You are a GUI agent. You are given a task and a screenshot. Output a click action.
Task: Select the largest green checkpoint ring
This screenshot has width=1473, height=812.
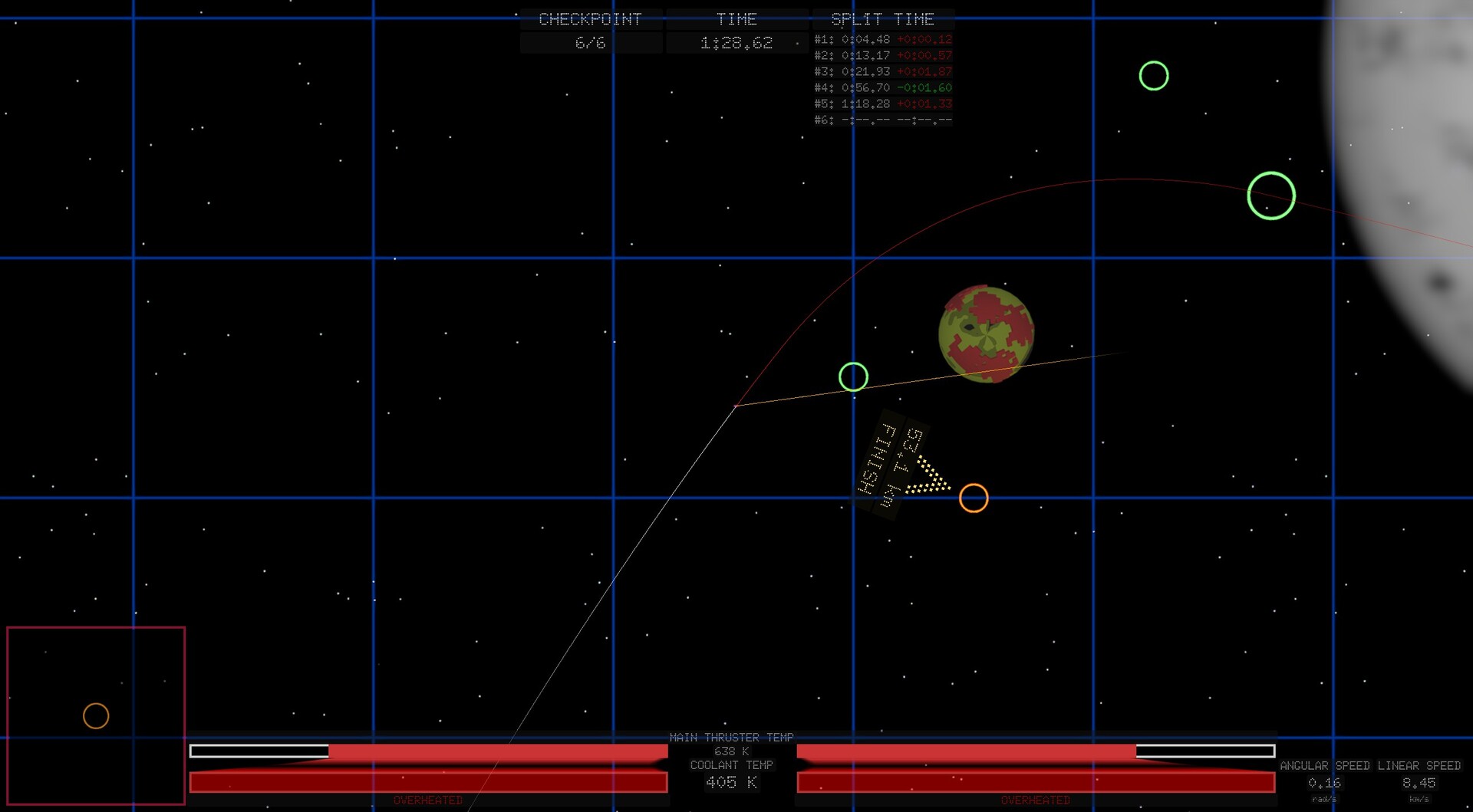click(x=1271, y=196)
